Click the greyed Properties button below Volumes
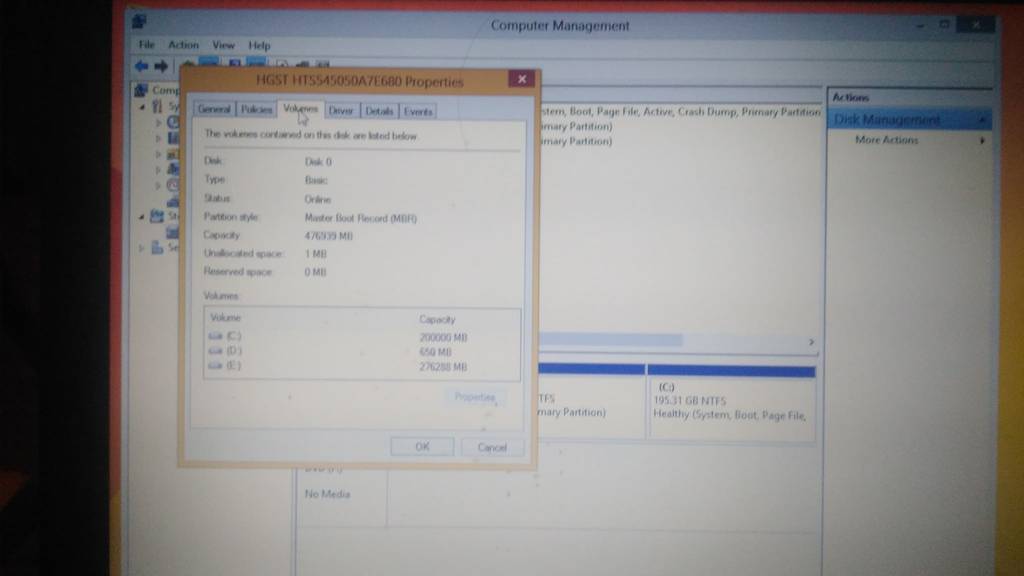This screenshot has width=1024, height=576. click(x=475, y=397)
